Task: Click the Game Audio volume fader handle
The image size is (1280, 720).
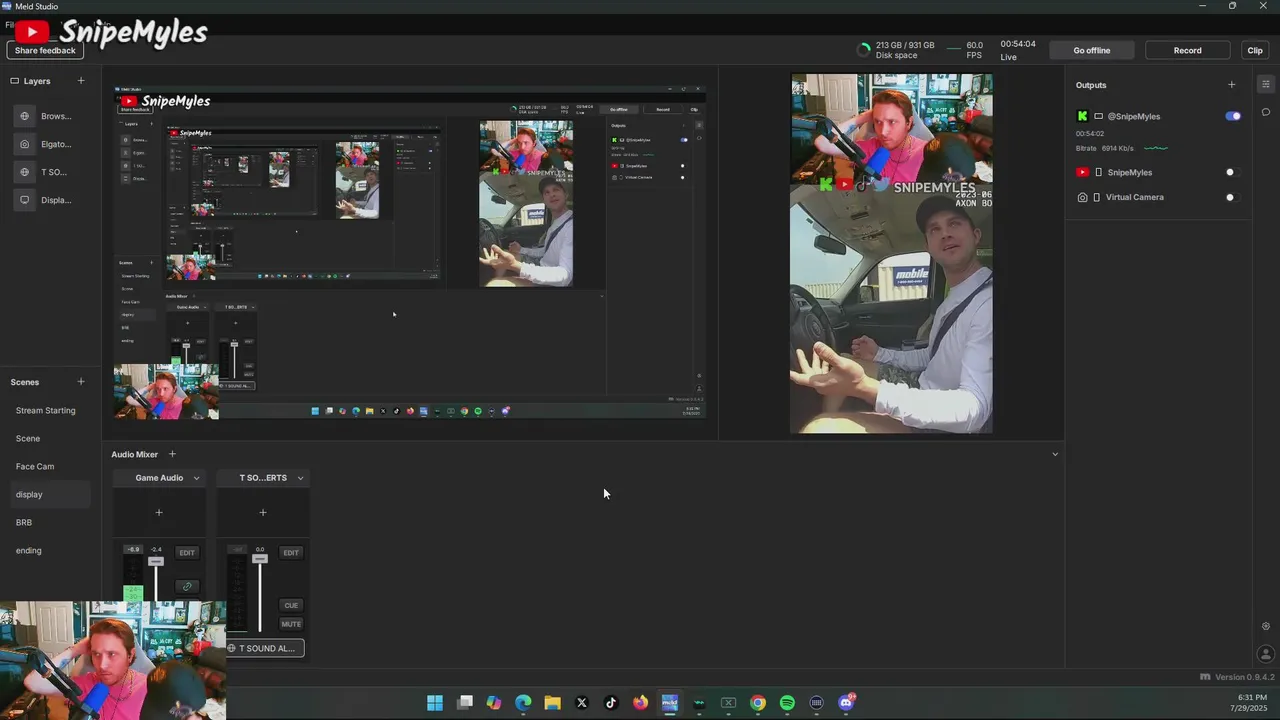Action: pyautogui.click(x=156, y=562)
